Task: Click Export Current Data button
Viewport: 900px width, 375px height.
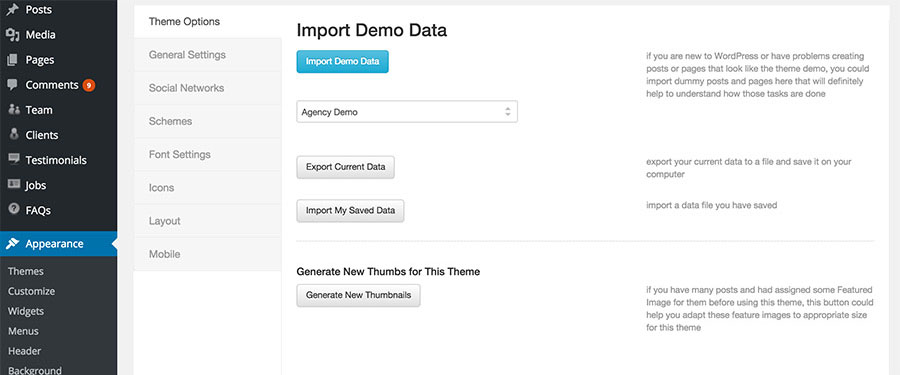Action: click(346, 167)
